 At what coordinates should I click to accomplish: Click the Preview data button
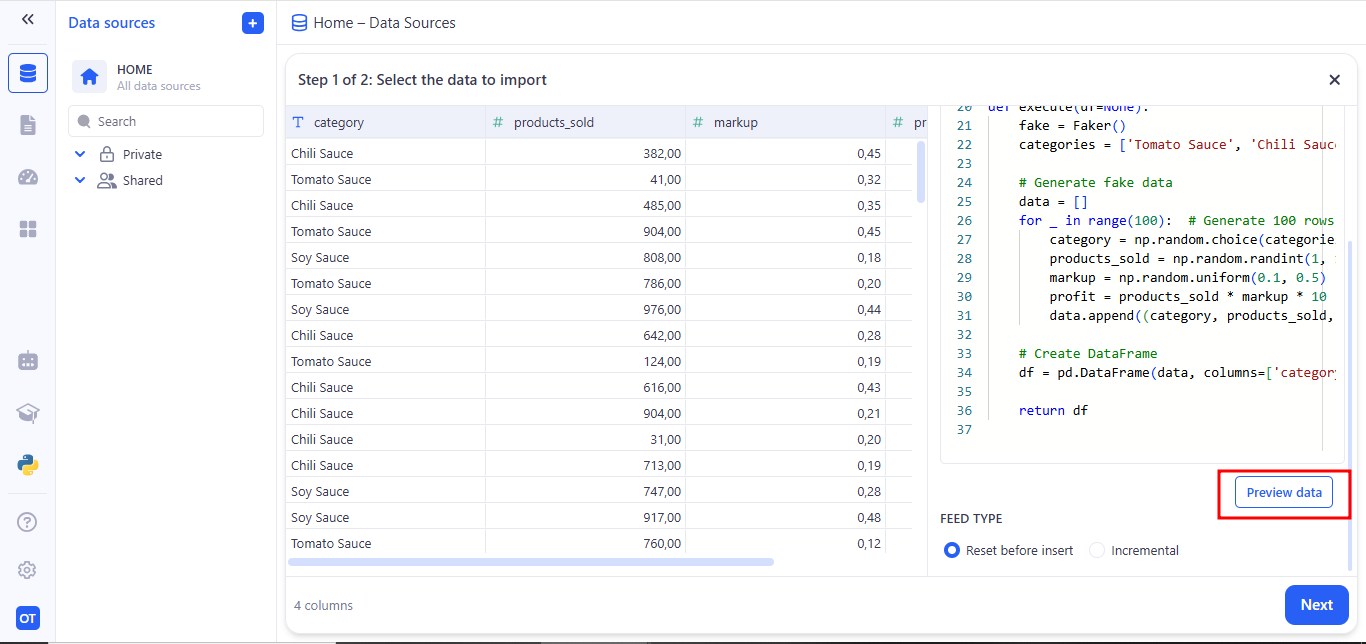[x=1283, y=492]
